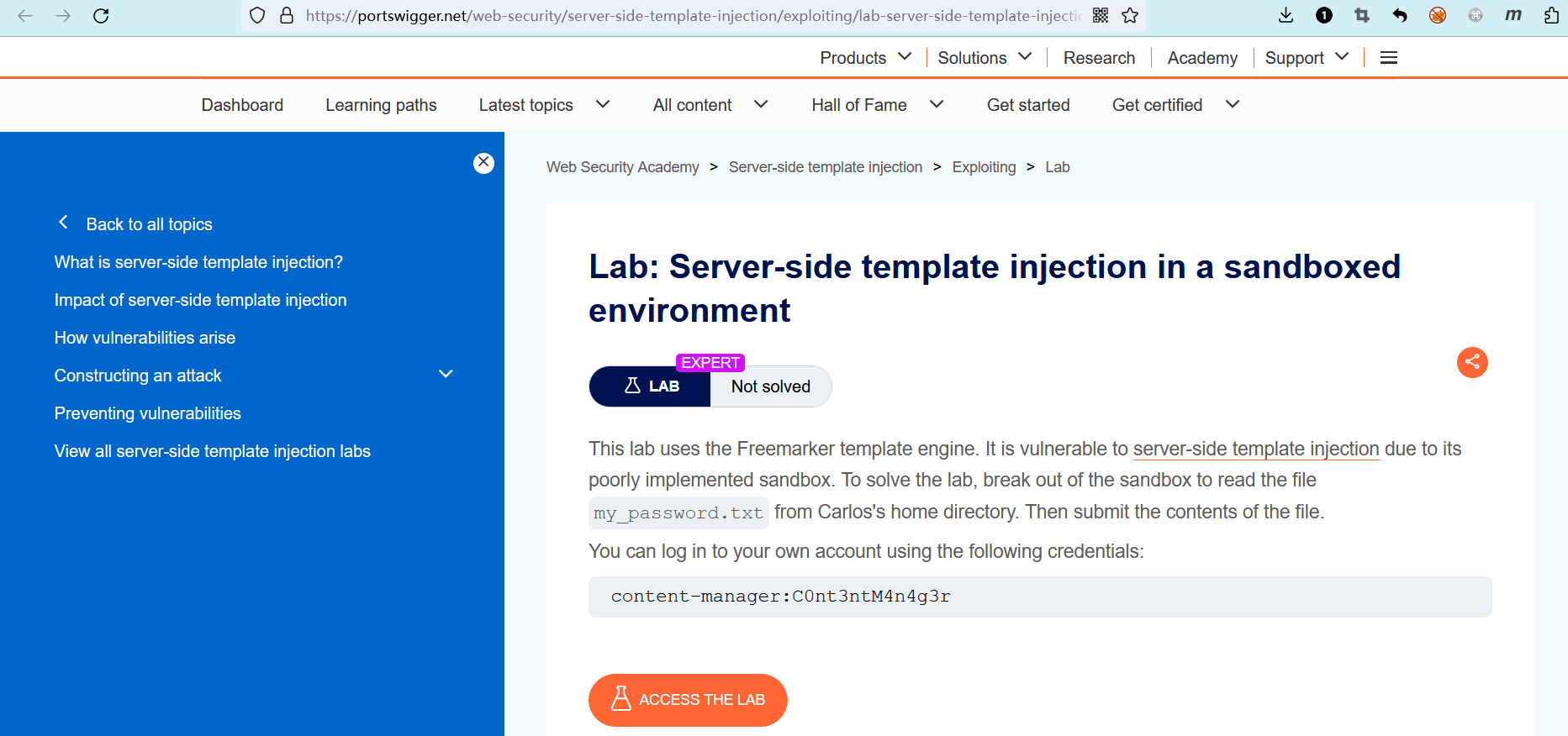This screenshot has width=1568, height=736.
Task: Click the orange share icon
Action: tap(1472, 362)
